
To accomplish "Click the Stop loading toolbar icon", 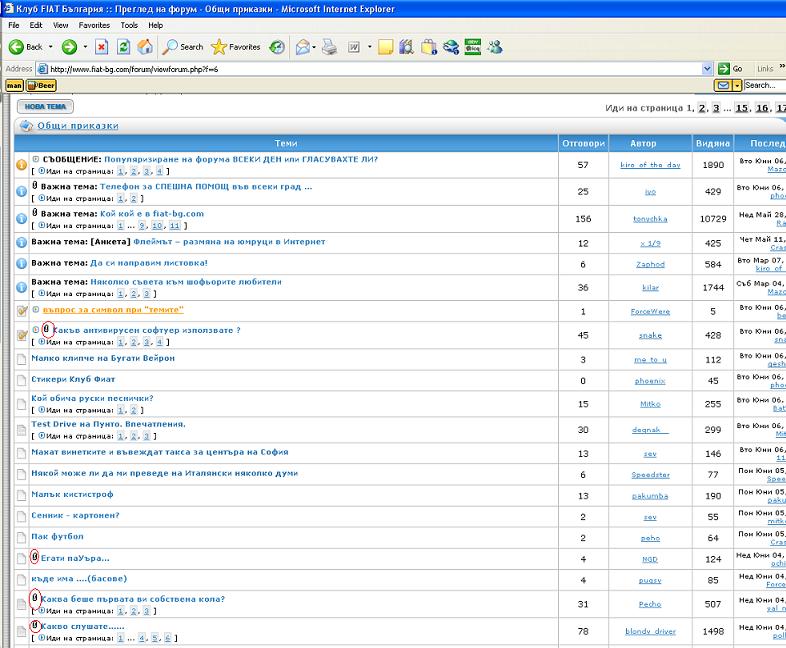I will 102,47.
